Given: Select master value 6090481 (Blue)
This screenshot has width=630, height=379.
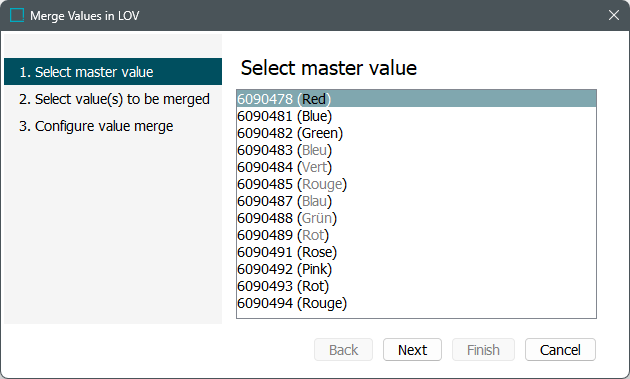Looking at the screenshot, I should (x=416, y=116).
